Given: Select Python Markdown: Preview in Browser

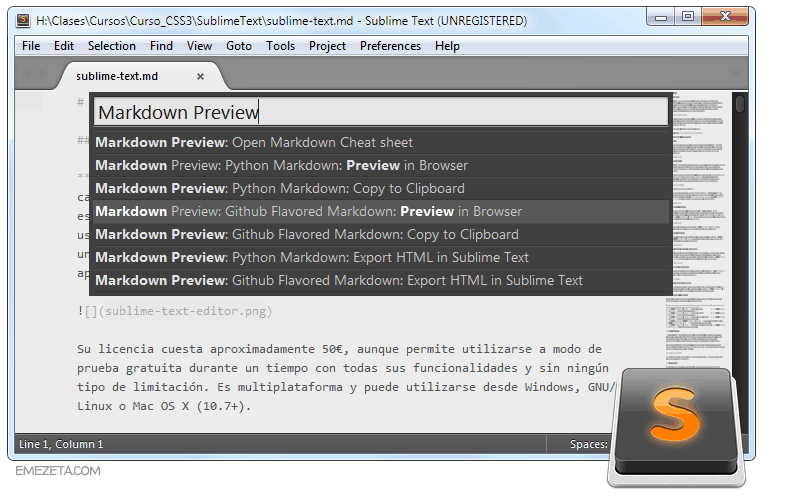Looking at the screenshot, I should [380, 165].
